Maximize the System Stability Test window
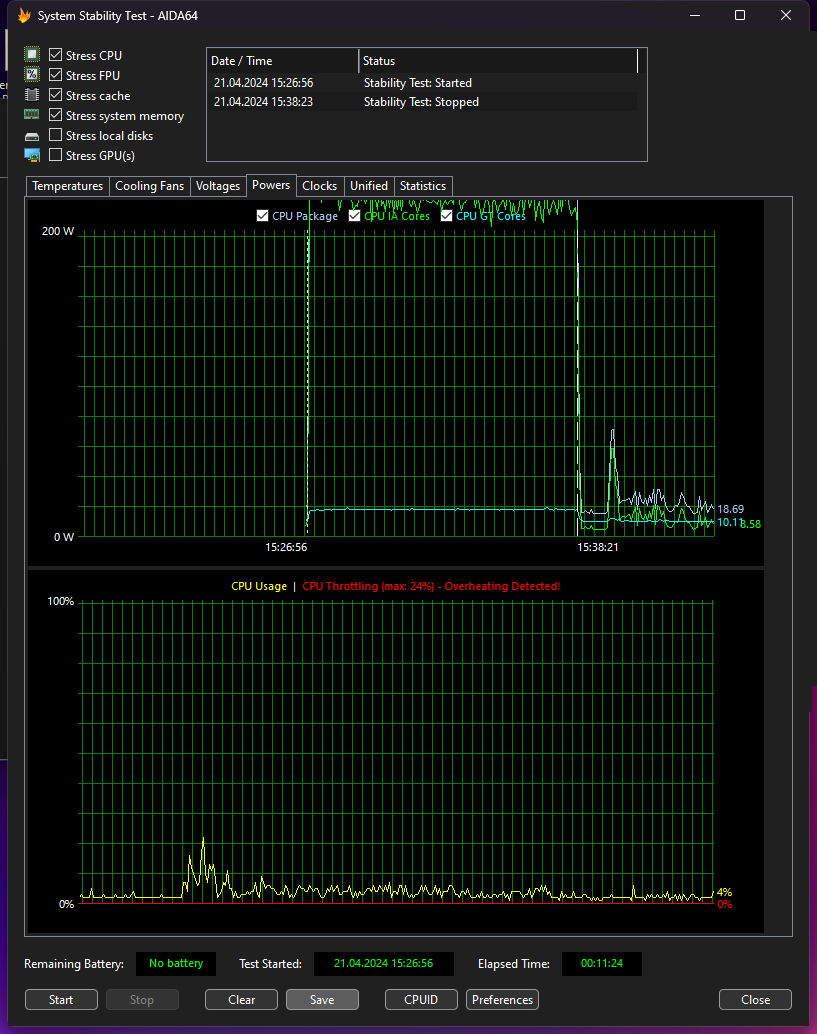The width and height of the screenshot is (817, 1034). [x=740, y=15]
